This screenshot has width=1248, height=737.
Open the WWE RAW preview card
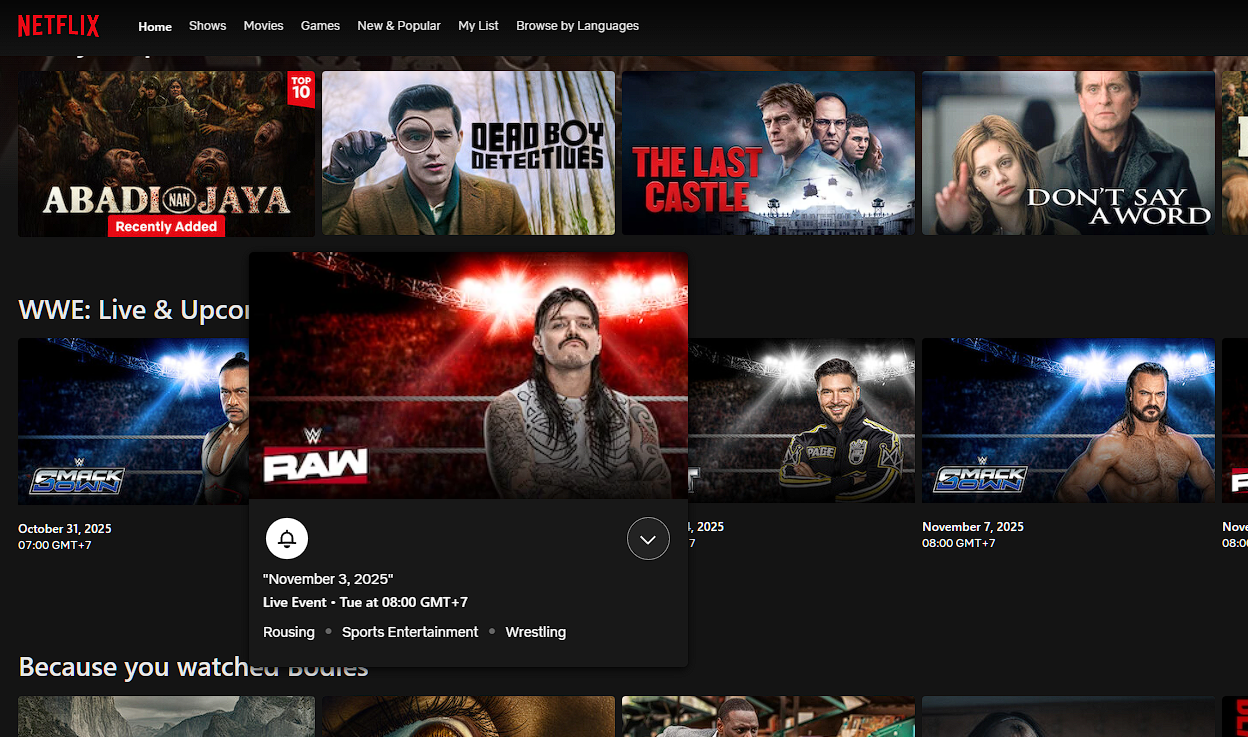click(468, 375)
